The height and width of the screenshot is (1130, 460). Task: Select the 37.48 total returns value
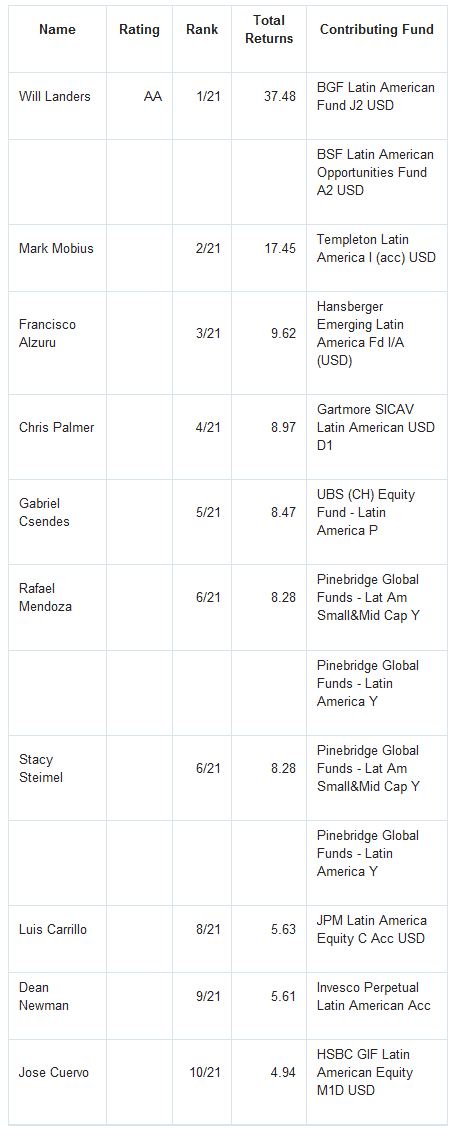tap(280, 97)
